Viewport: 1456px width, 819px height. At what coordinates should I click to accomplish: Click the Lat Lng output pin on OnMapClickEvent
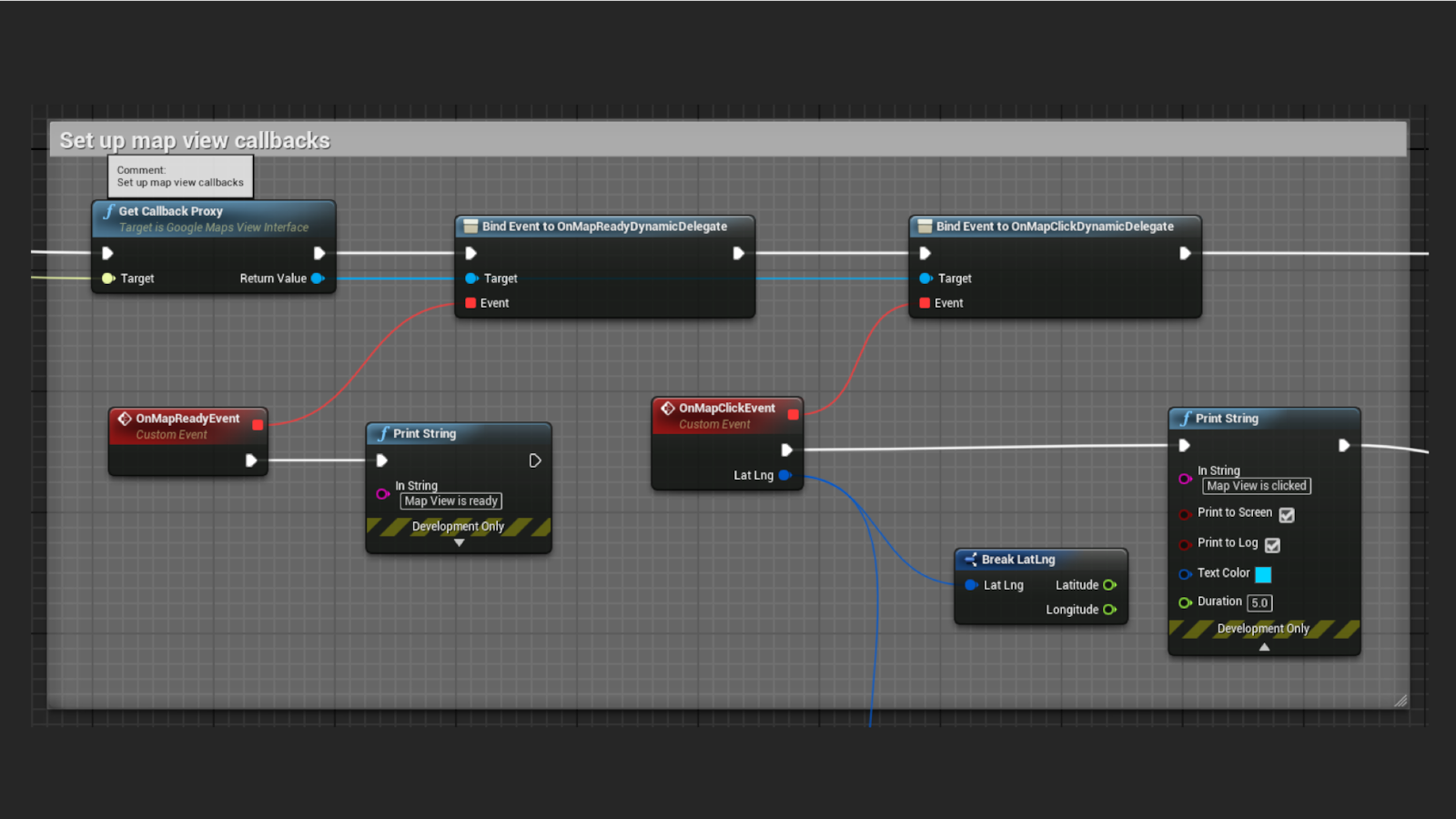(x=784, y=475)
